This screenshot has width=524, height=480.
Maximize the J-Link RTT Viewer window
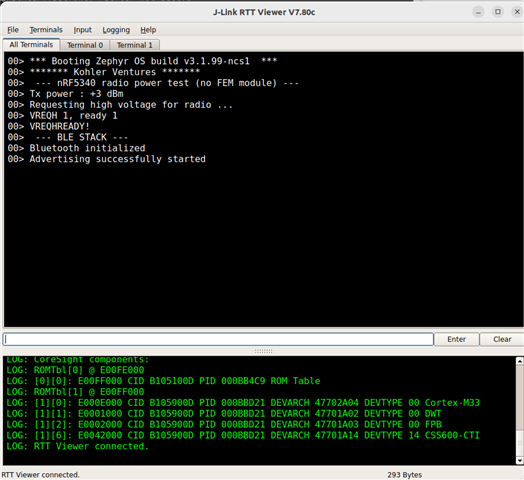point(498,12)
